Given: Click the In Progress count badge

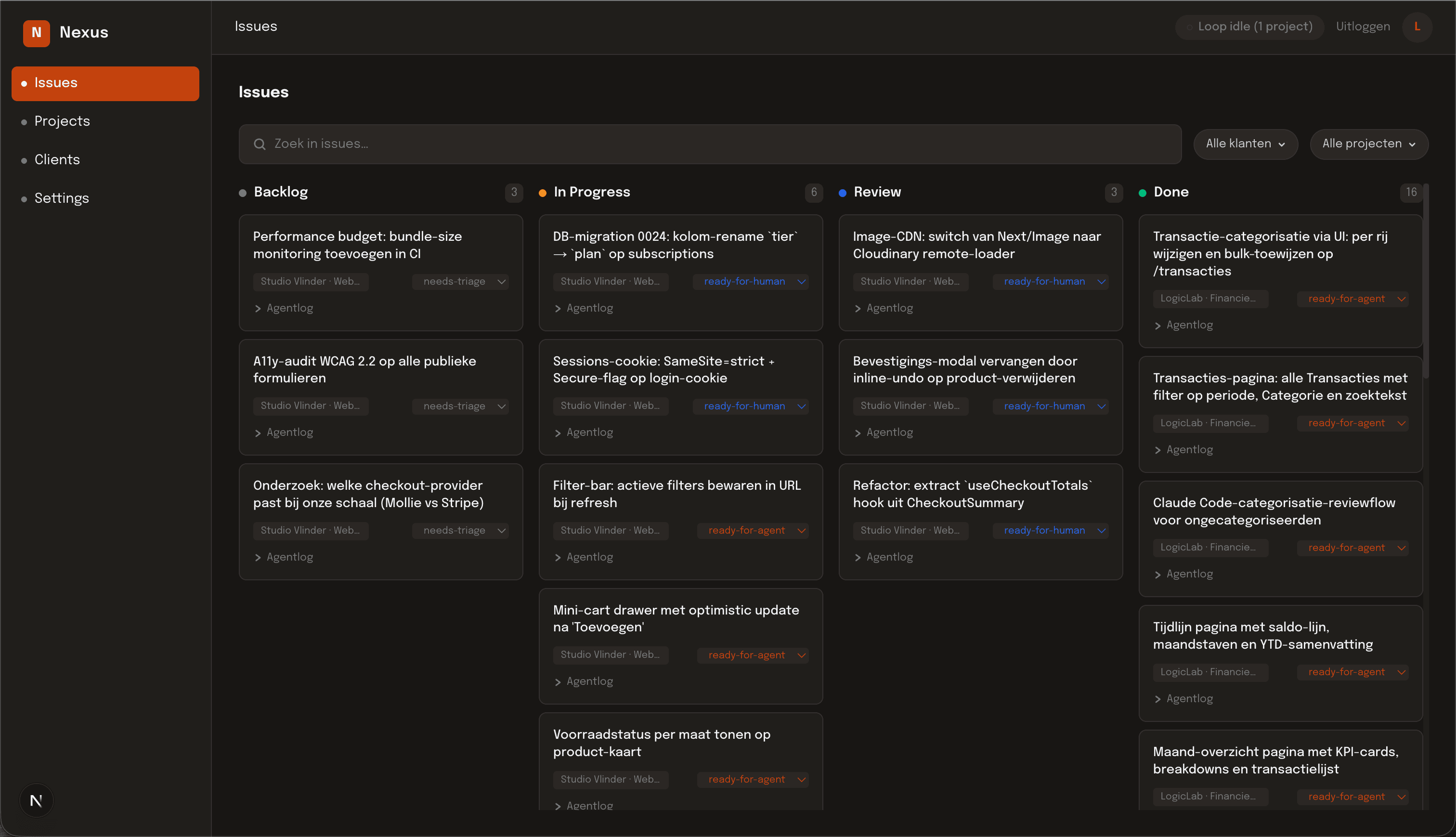Looking at the screenshot, I should coord(814,193).
